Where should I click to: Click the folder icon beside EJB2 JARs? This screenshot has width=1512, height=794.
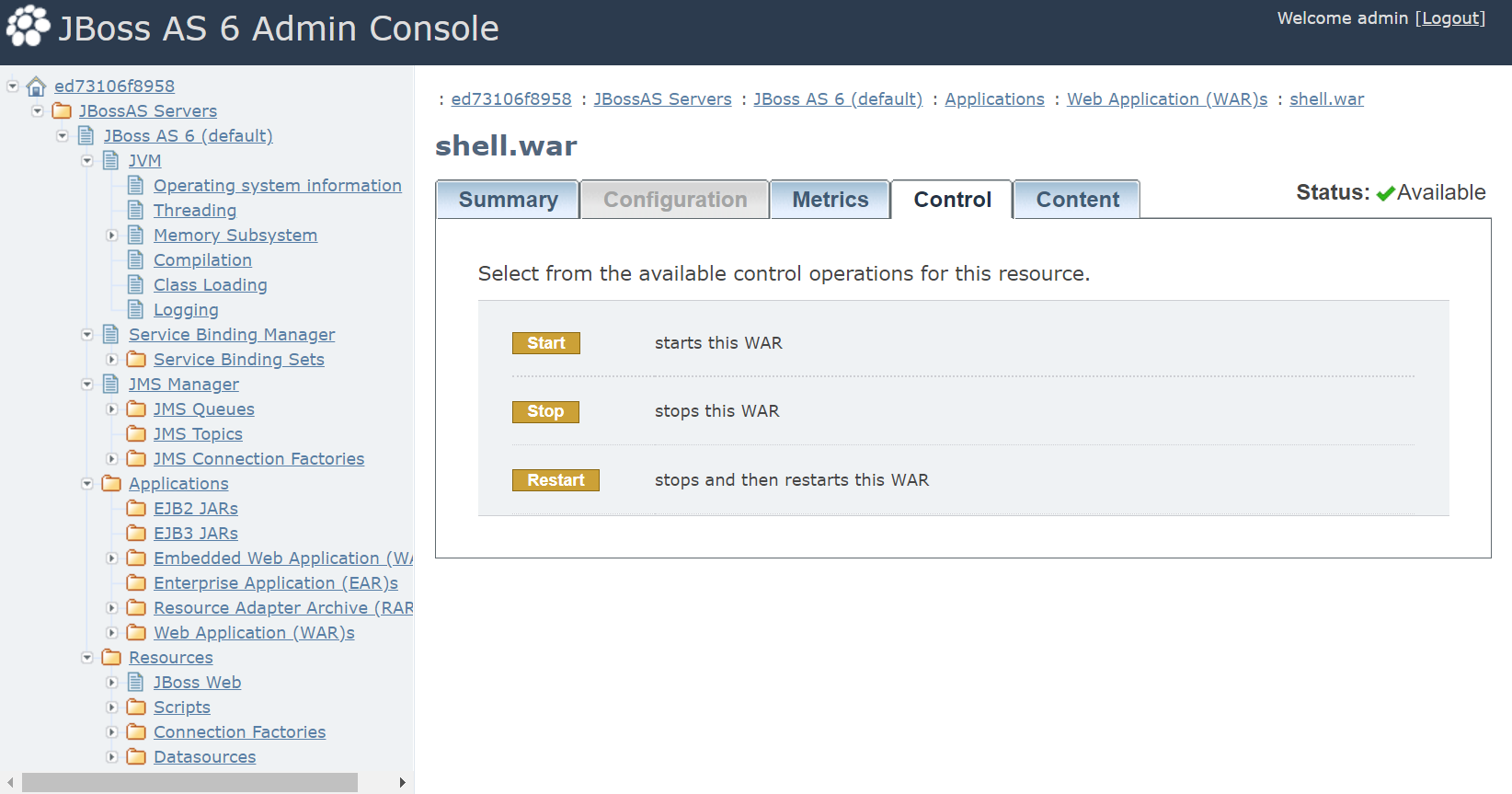pyautogui.click(x=136, y=509)
